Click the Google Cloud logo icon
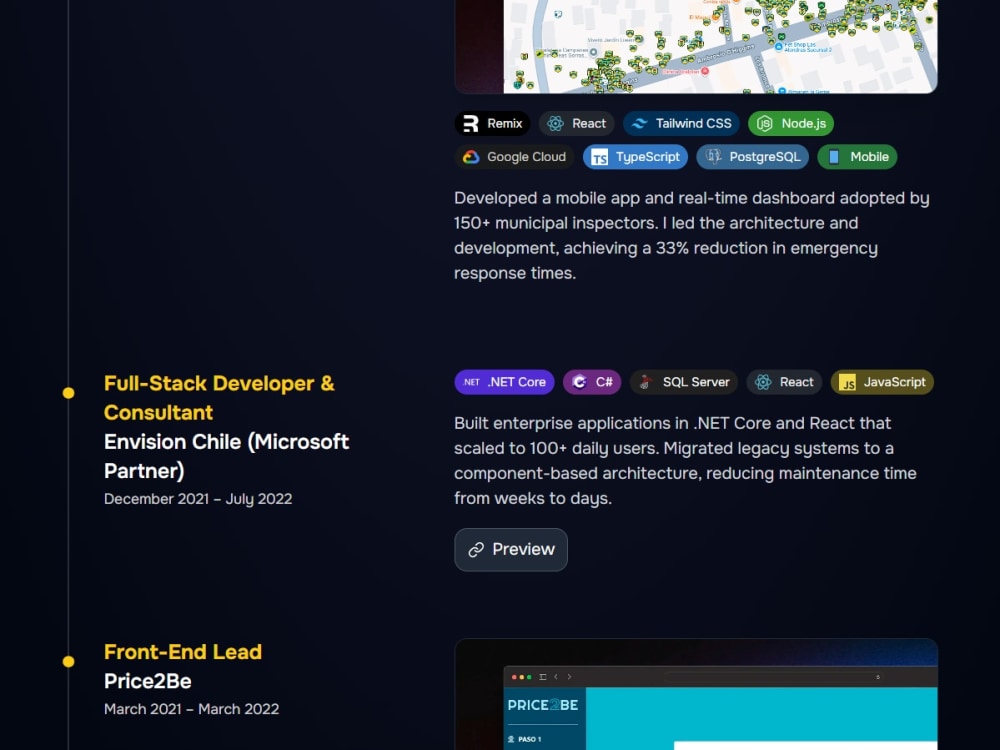Viewport: 1000px width, 750px height. coord(471,157)
